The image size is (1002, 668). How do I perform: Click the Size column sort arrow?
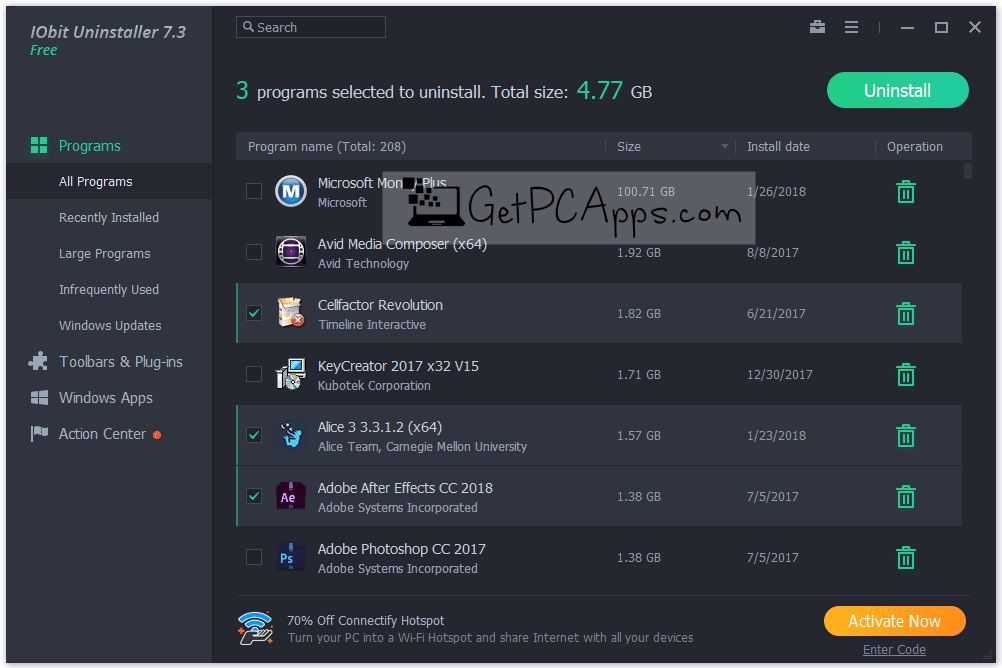pyautogui.click(x=725, y=146)
